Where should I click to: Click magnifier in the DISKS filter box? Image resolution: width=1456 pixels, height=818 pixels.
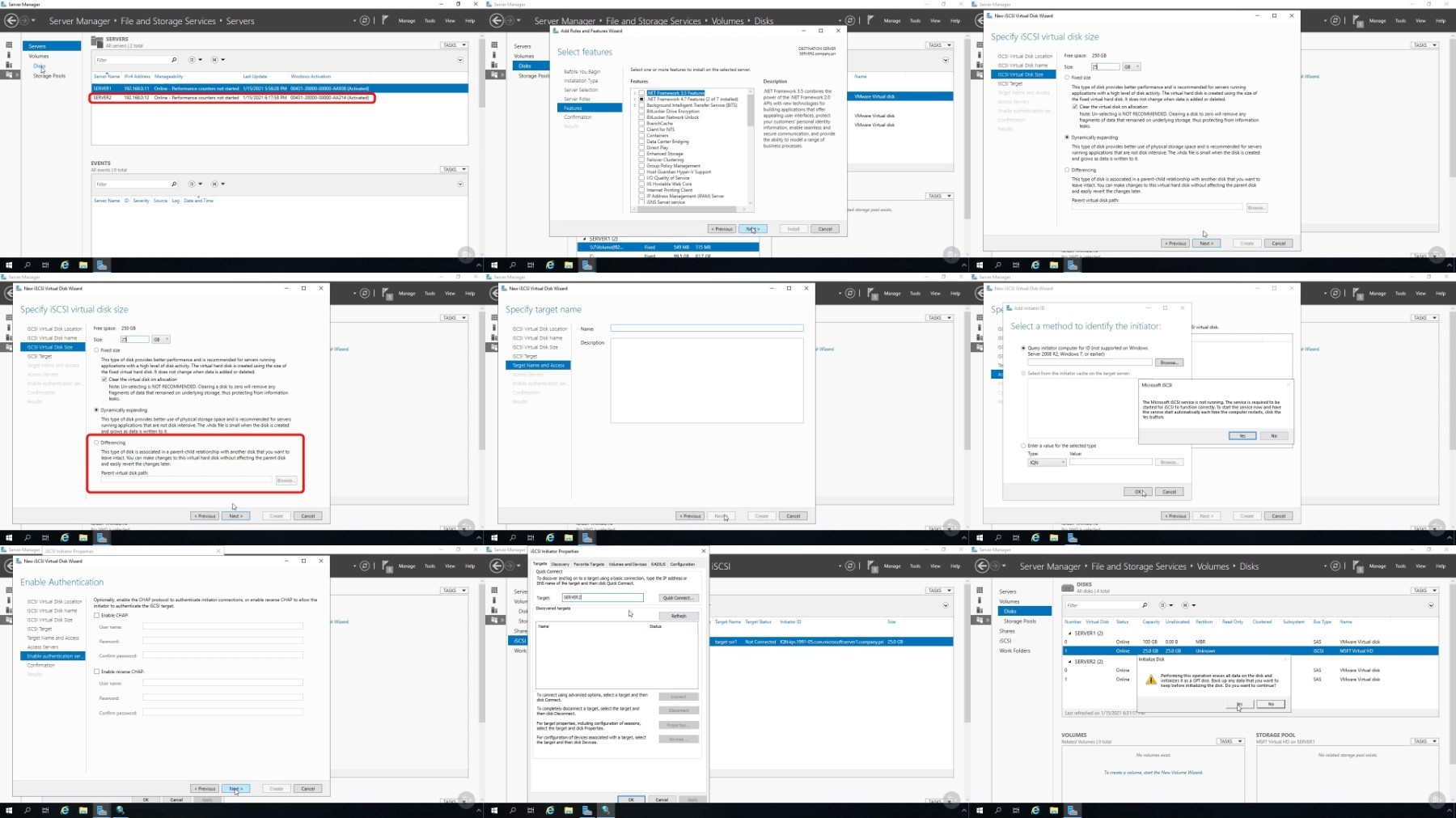[1145, 605]
